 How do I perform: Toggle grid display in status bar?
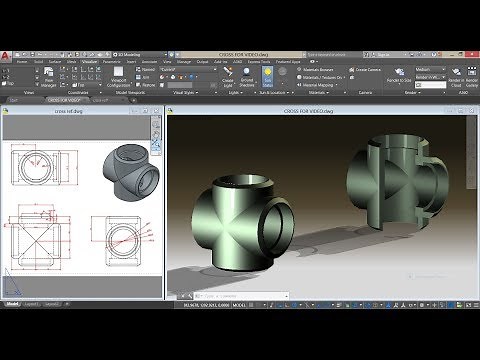pyautogui.click(x=251, y=305)
